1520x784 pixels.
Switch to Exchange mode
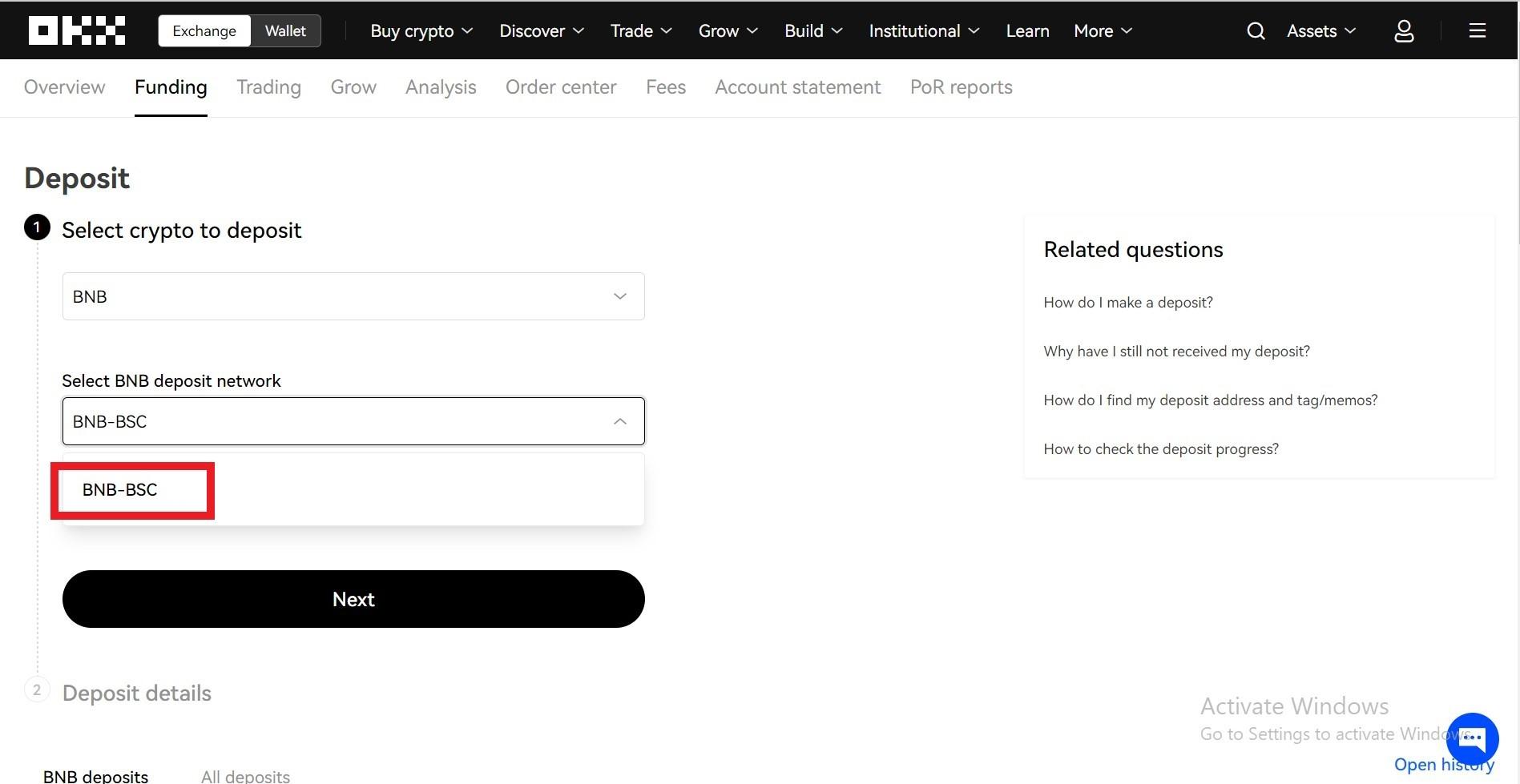[204, 30]
